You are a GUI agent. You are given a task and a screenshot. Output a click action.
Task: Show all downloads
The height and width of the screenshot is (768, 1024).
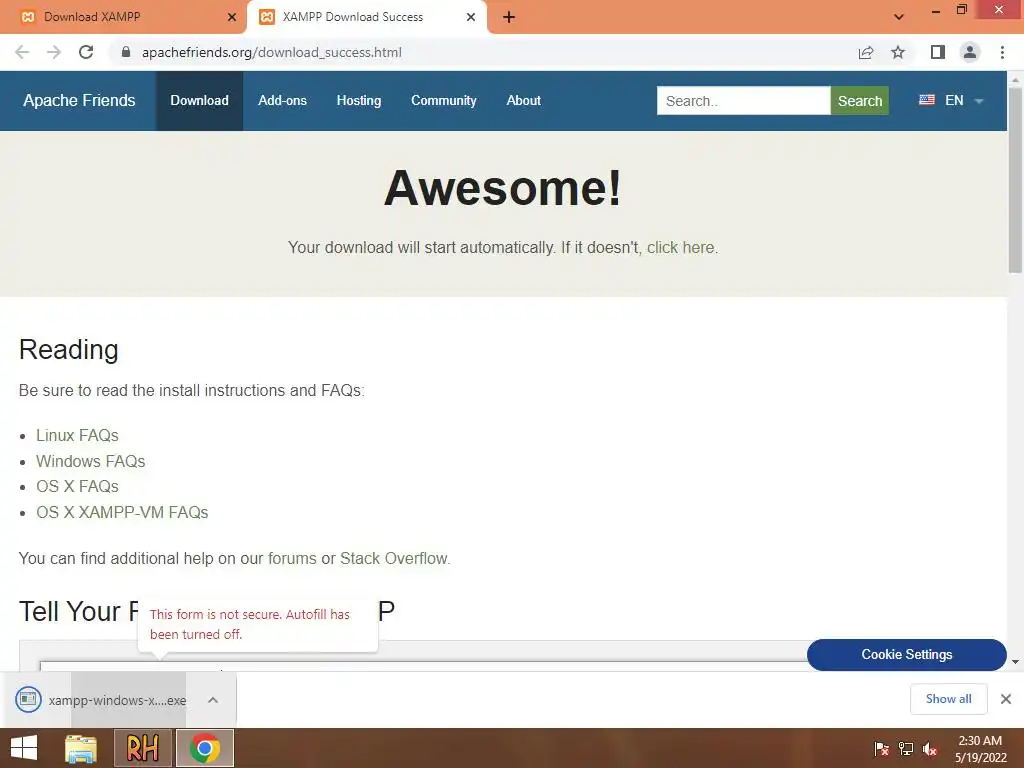[948, 699]
